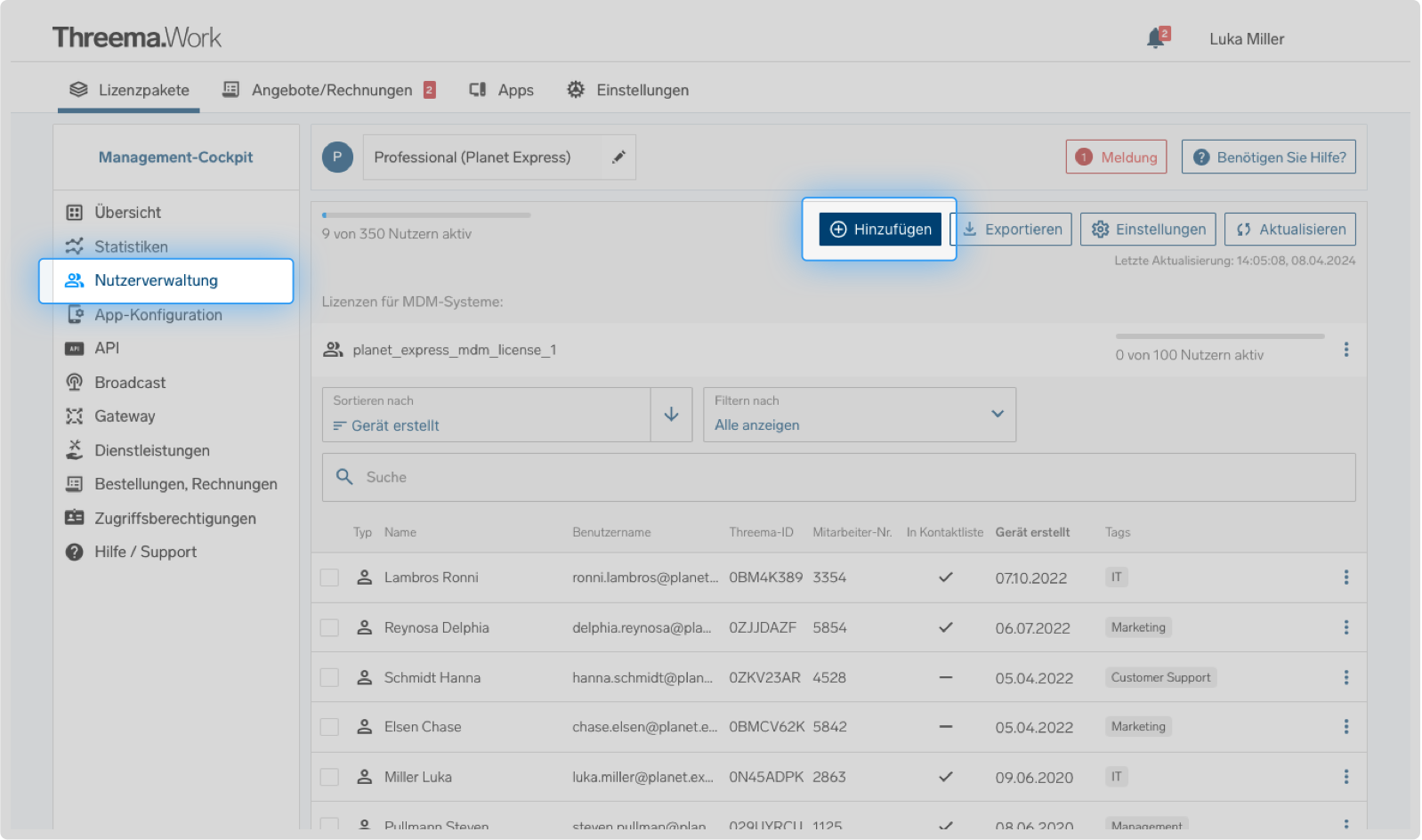The width and height of the screenshot is (1422, 840).
Task: Open the Angebote/Rechnungen tab
Action: pyautogui.click(x=329, y=90)
